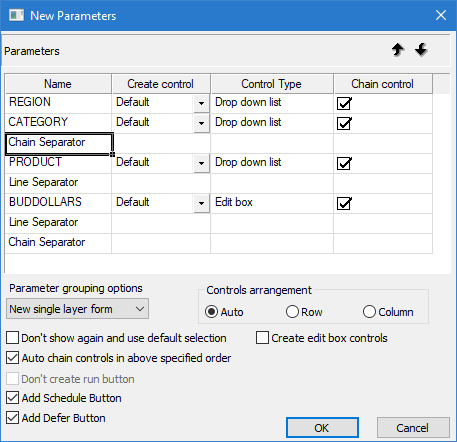Screen dimensions: 457x442
Task: Open Create control dropdown for CATEGORY
Action: point(201,123)
